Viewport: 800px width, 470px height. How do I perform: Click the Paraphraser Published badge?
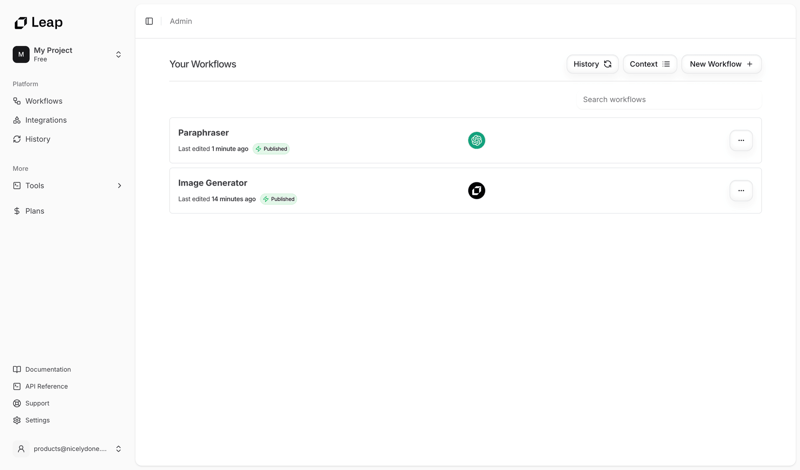271,149
